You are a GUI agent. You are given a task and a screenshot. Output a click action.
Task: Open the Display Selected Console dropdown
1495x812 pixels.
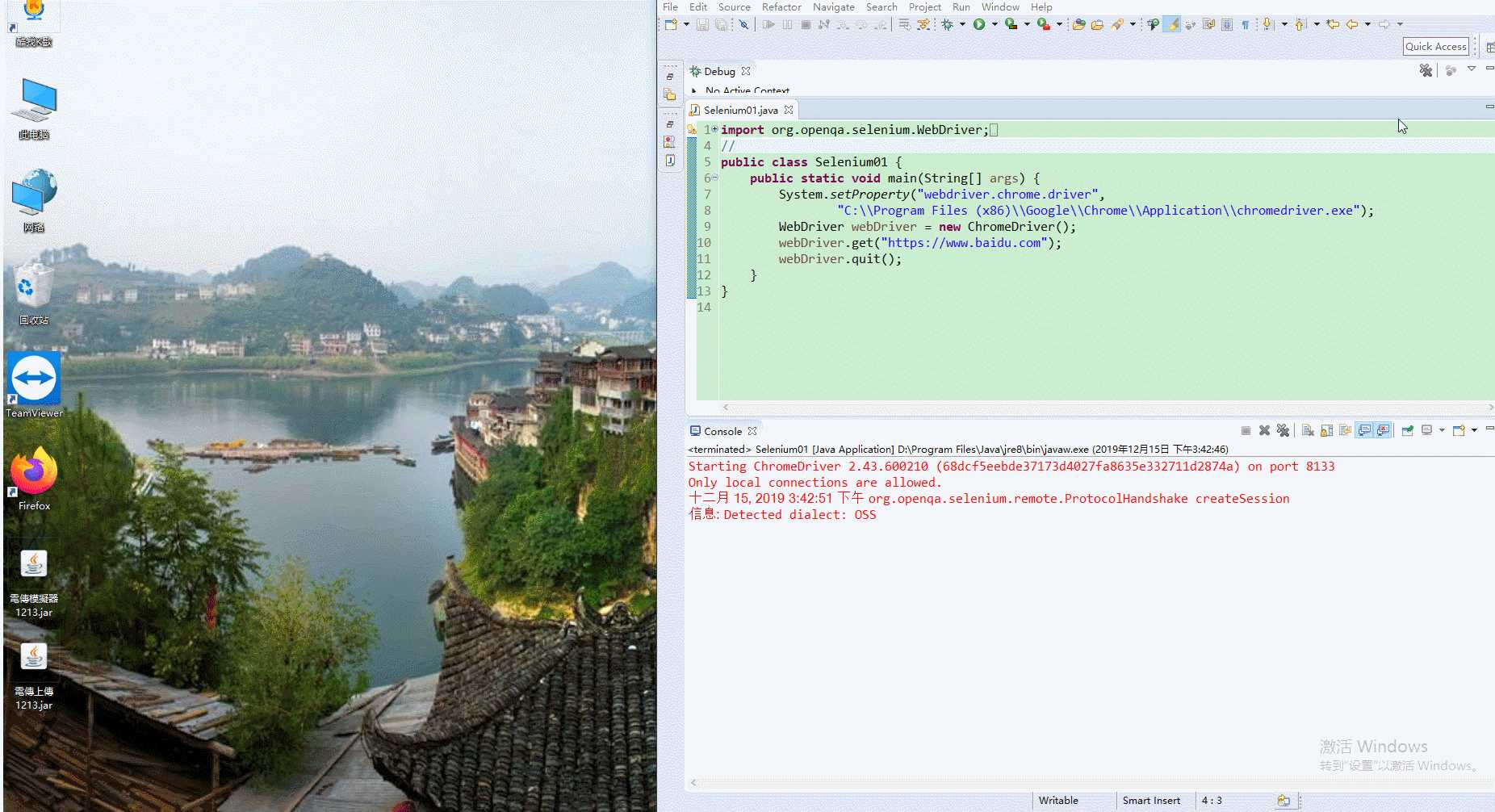(x=1442, y=430)
